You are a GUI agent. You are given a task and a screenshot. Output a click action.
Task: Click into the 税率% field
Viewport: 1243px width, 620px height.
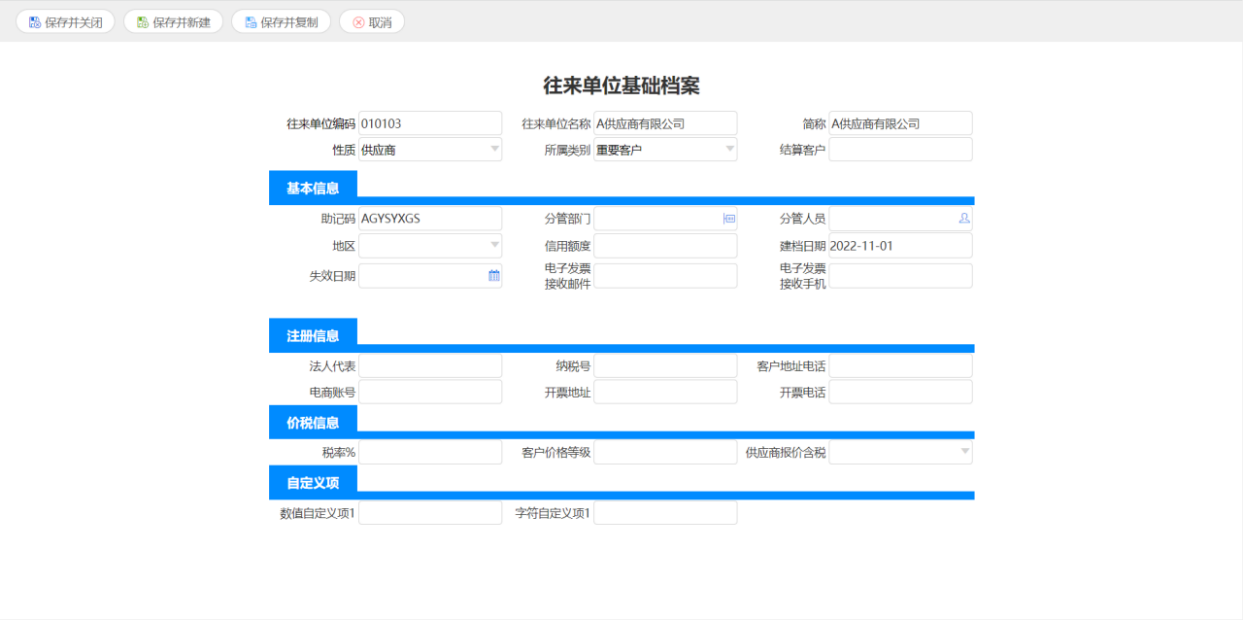tap(430, 452)
